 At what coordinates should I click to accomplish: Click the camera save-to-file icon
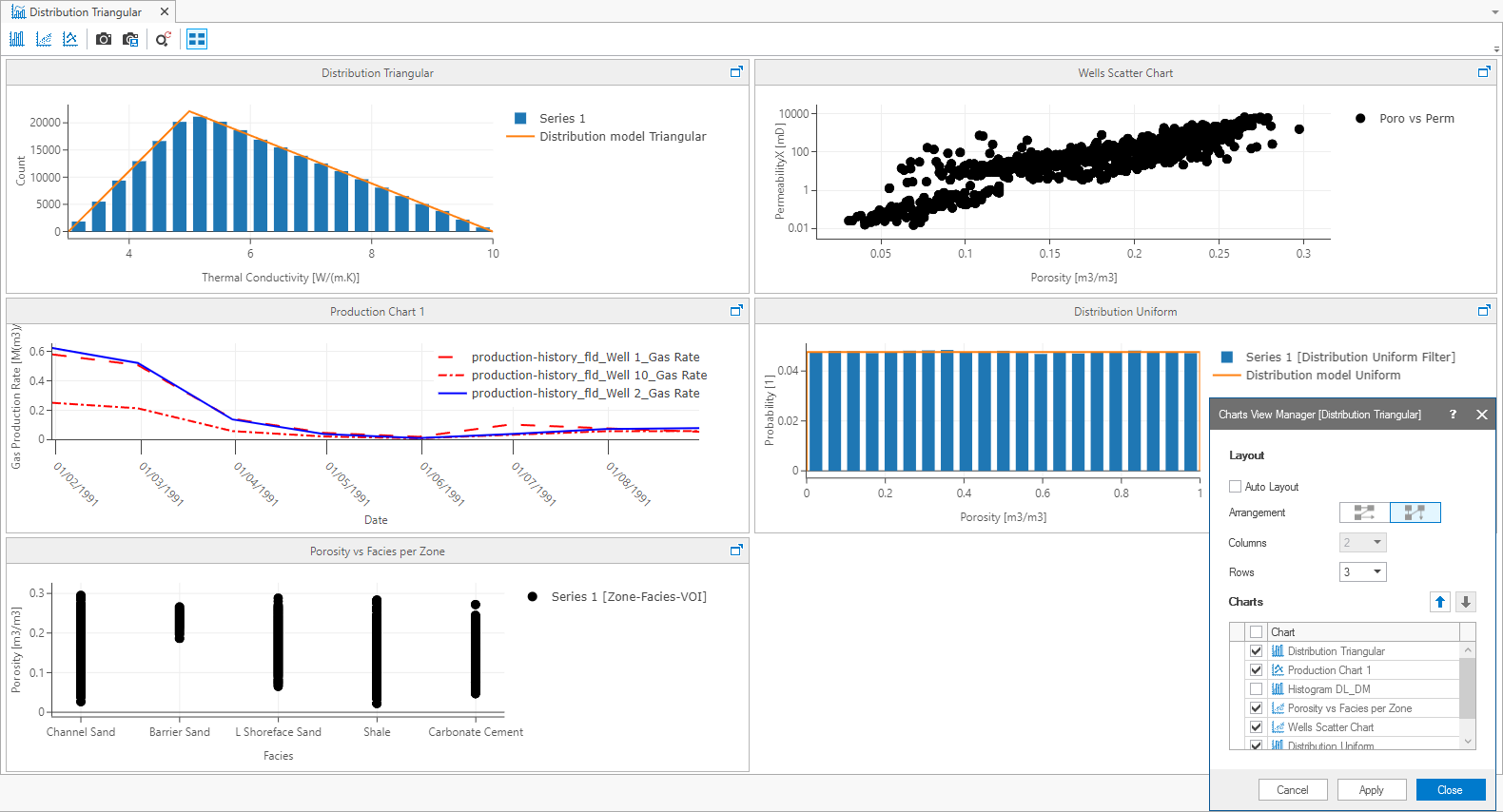pyautogui.click(x=131, y=39)
